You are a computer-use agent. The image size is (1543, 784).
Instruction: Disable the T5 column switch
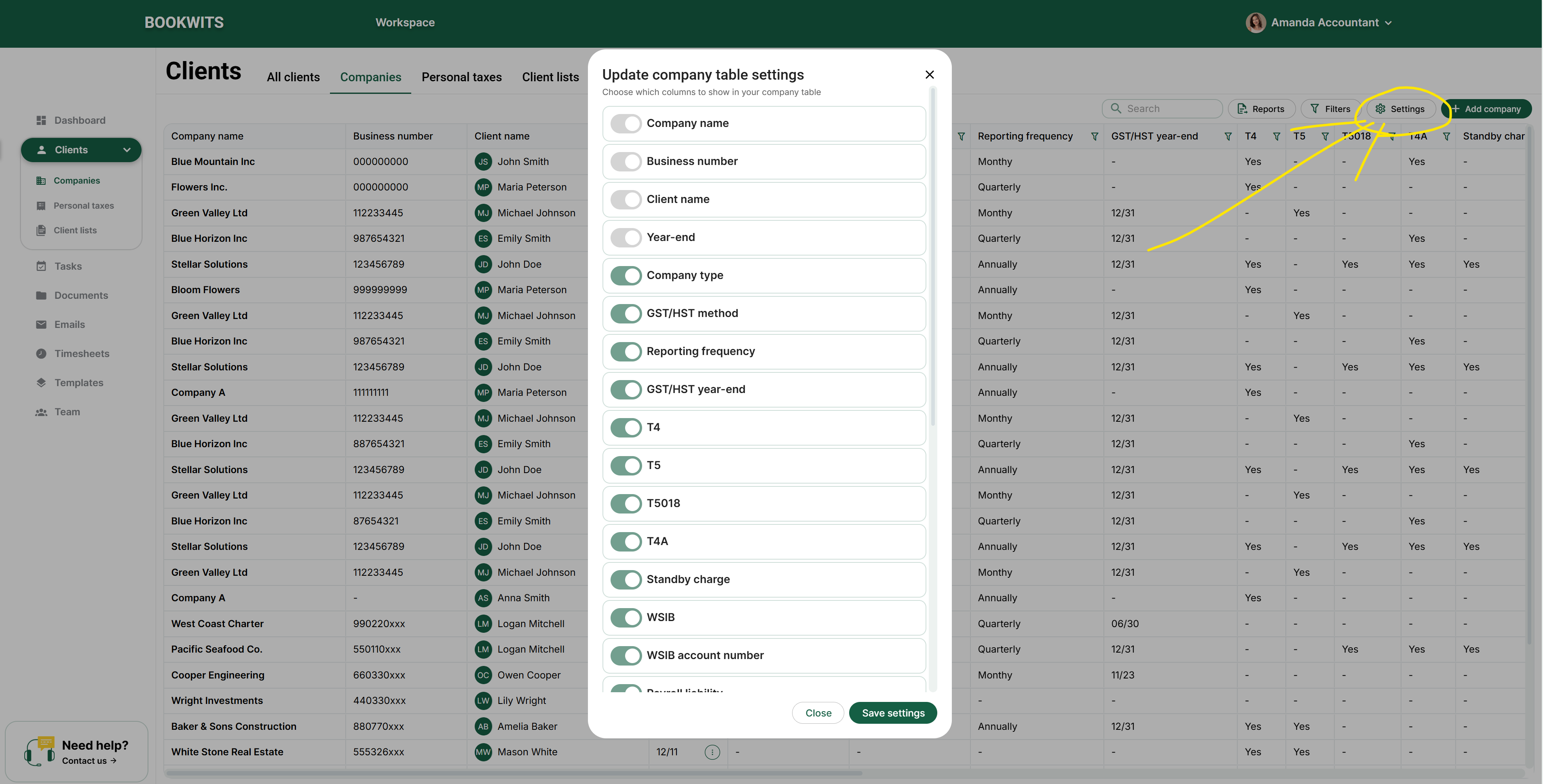pyautogui.click(x=626, y=466)
